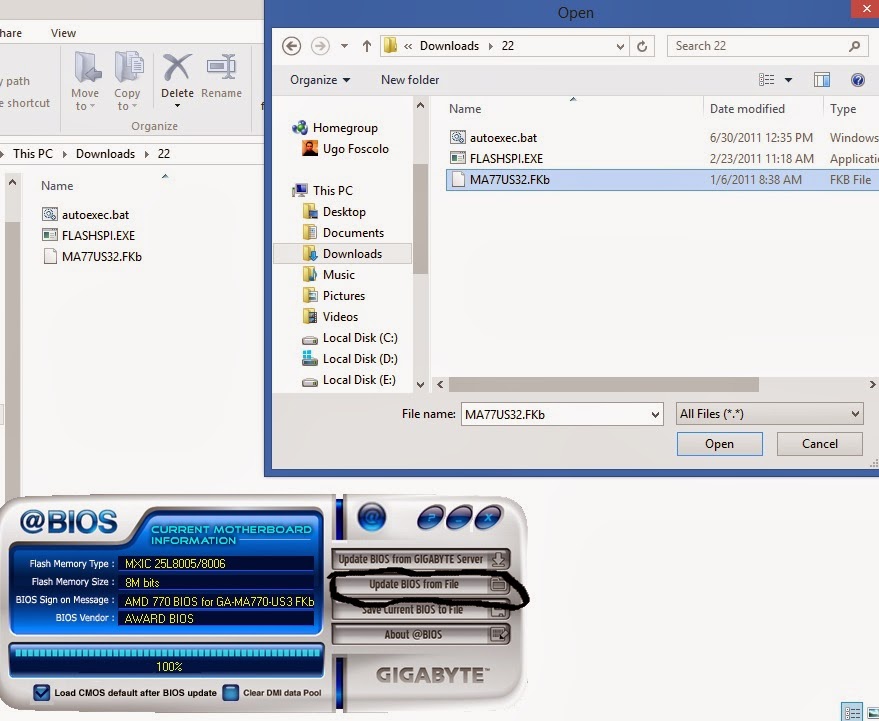Select Documents in navigation pane
Viewport: 879px width, 721px height.
[x=343, y=233]
